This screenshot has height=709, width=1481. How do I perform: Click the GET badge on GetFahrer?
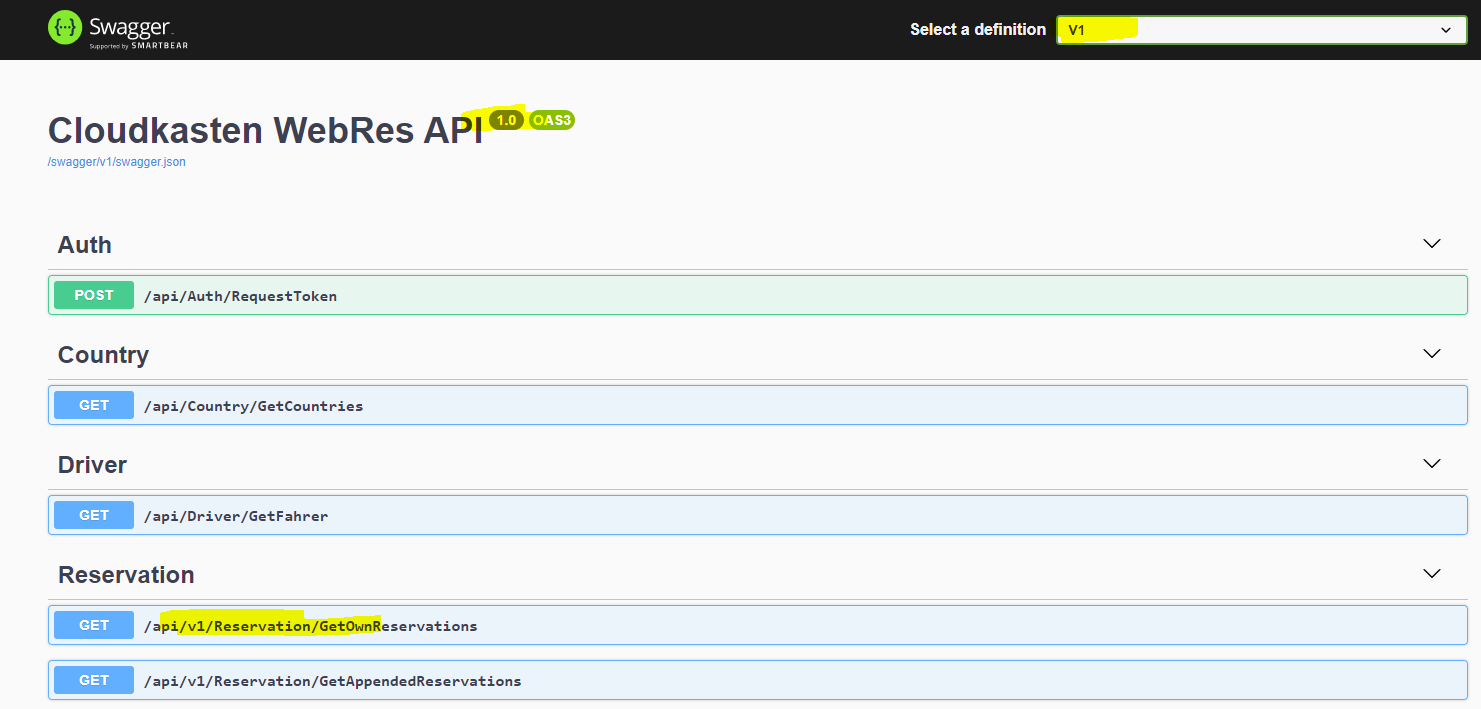[x=93, y=515]
